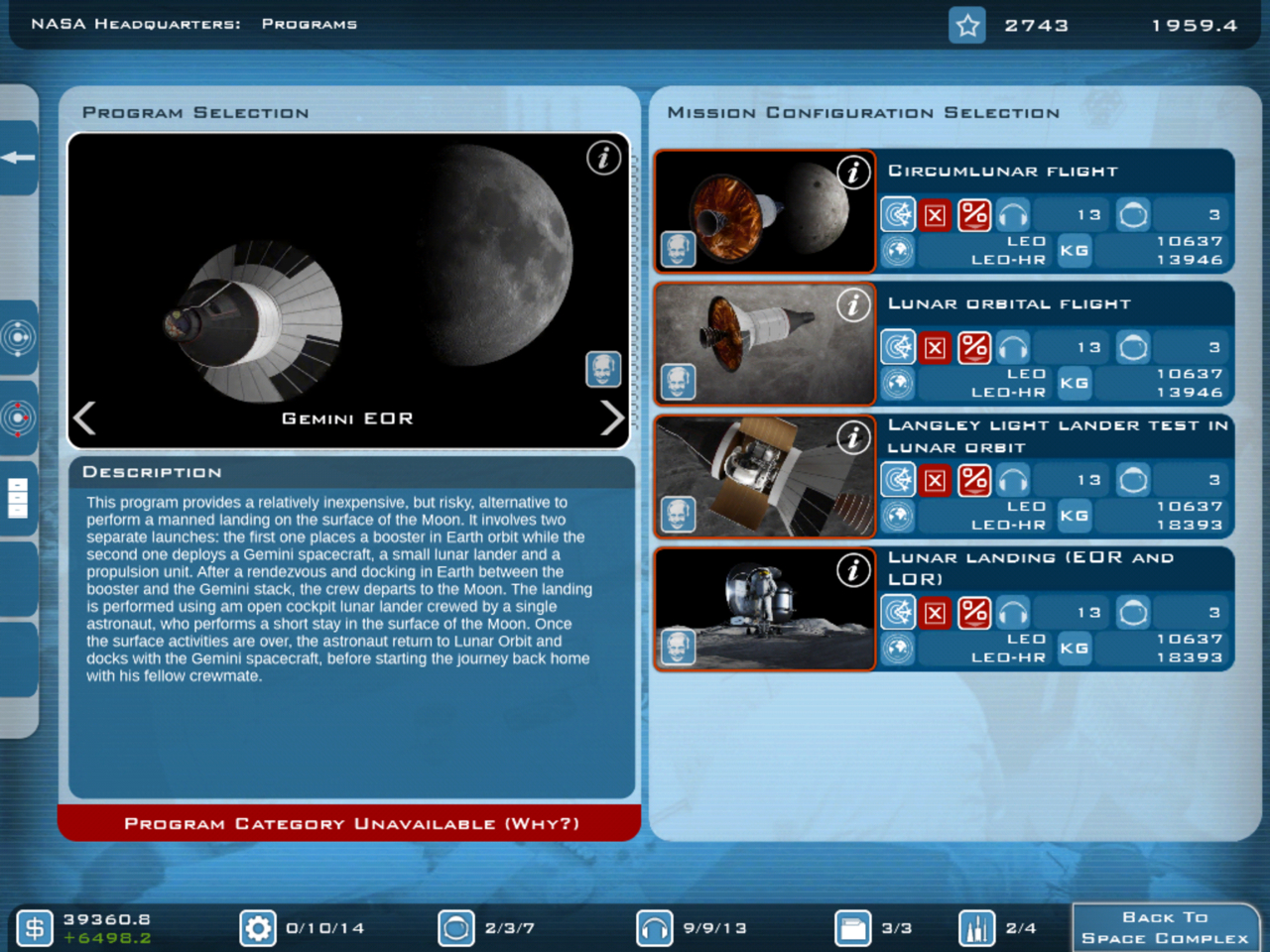The height and width of the screenshot is (952, 1270).
Task: Click astronaut helmet icon for Circumlunar Flight
Action: pyautogui.click(x=1133, y=214)
